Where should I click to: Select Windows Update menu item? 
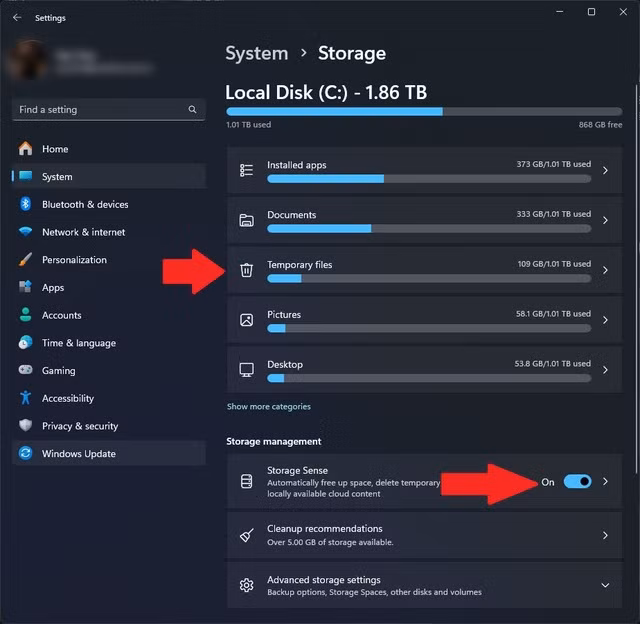pos(109,453)
